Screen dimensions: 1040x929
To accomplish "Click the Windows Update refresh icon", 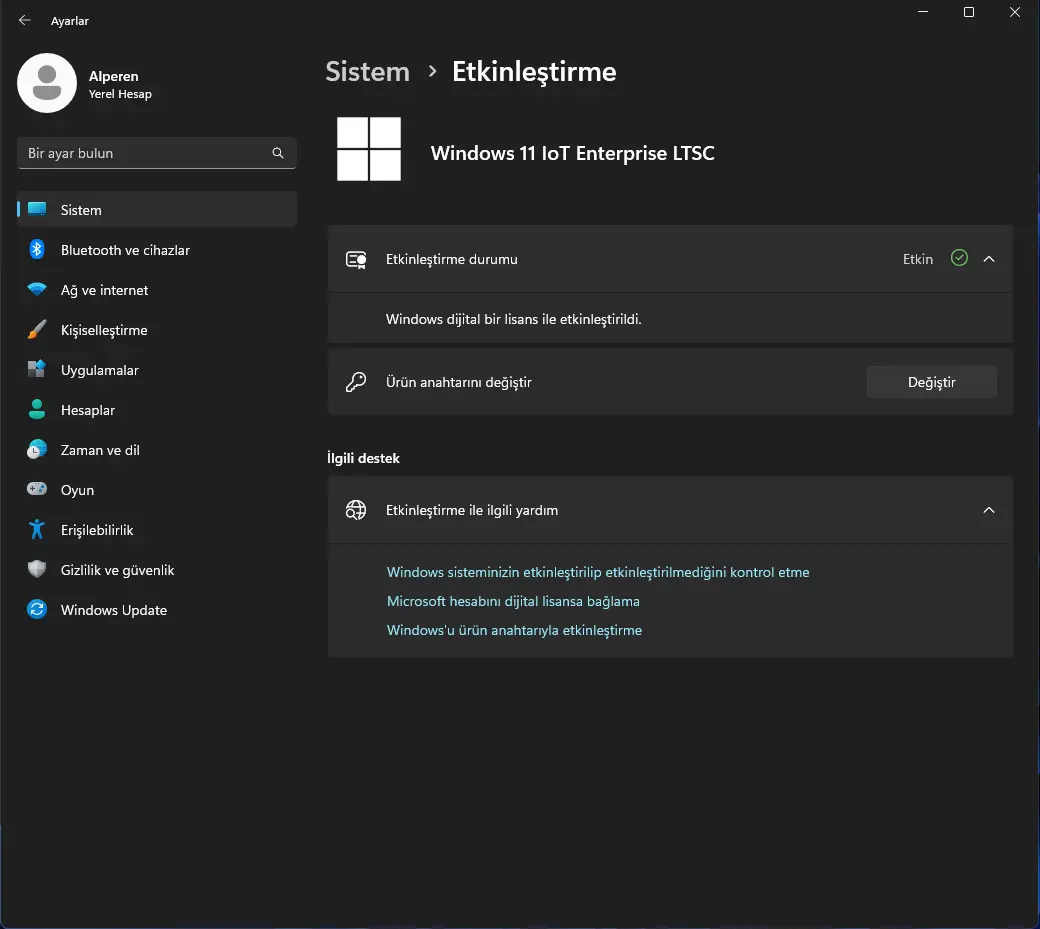I will [x=37, y=609].
